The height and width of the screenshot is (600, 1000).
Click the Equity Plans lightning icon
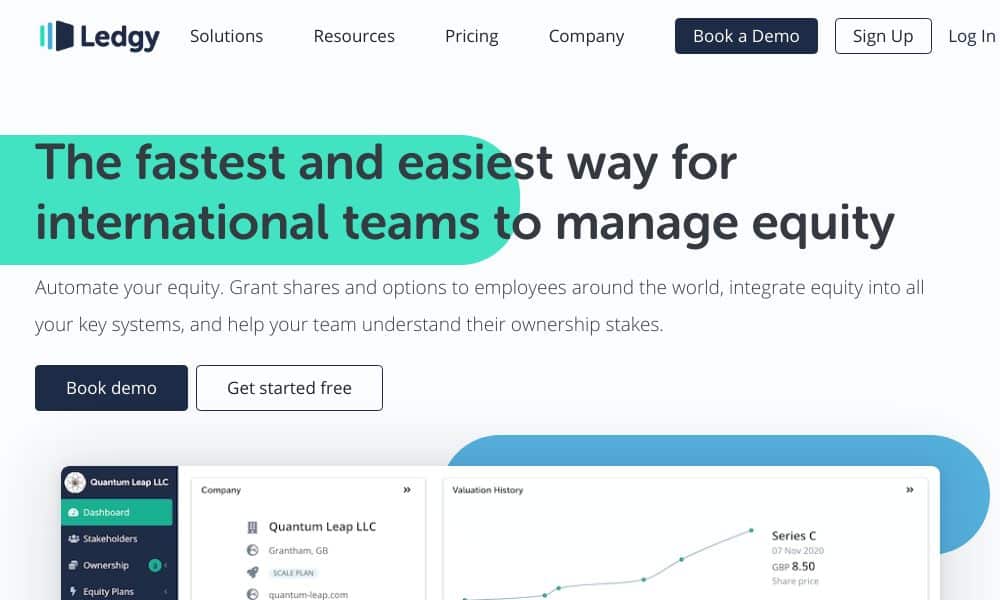(73, 592)
